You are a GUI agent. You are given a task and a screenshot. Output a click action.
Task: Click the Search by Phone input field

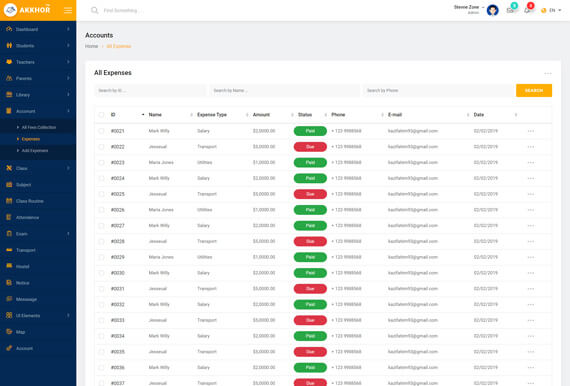pyautogui.click(x=439, y=91)
